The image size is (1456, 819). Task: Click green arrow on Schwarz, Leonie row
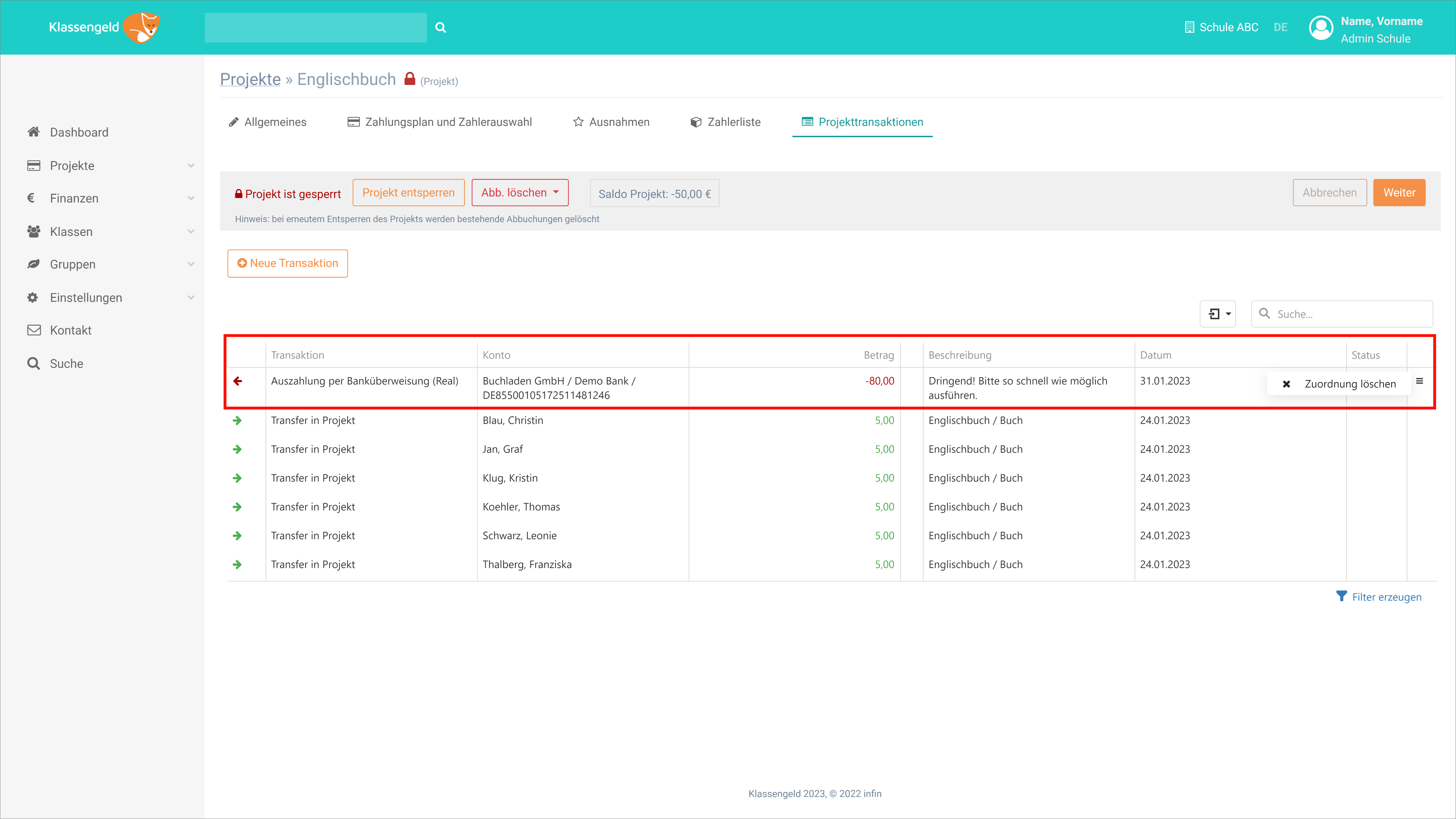point(237,536)
